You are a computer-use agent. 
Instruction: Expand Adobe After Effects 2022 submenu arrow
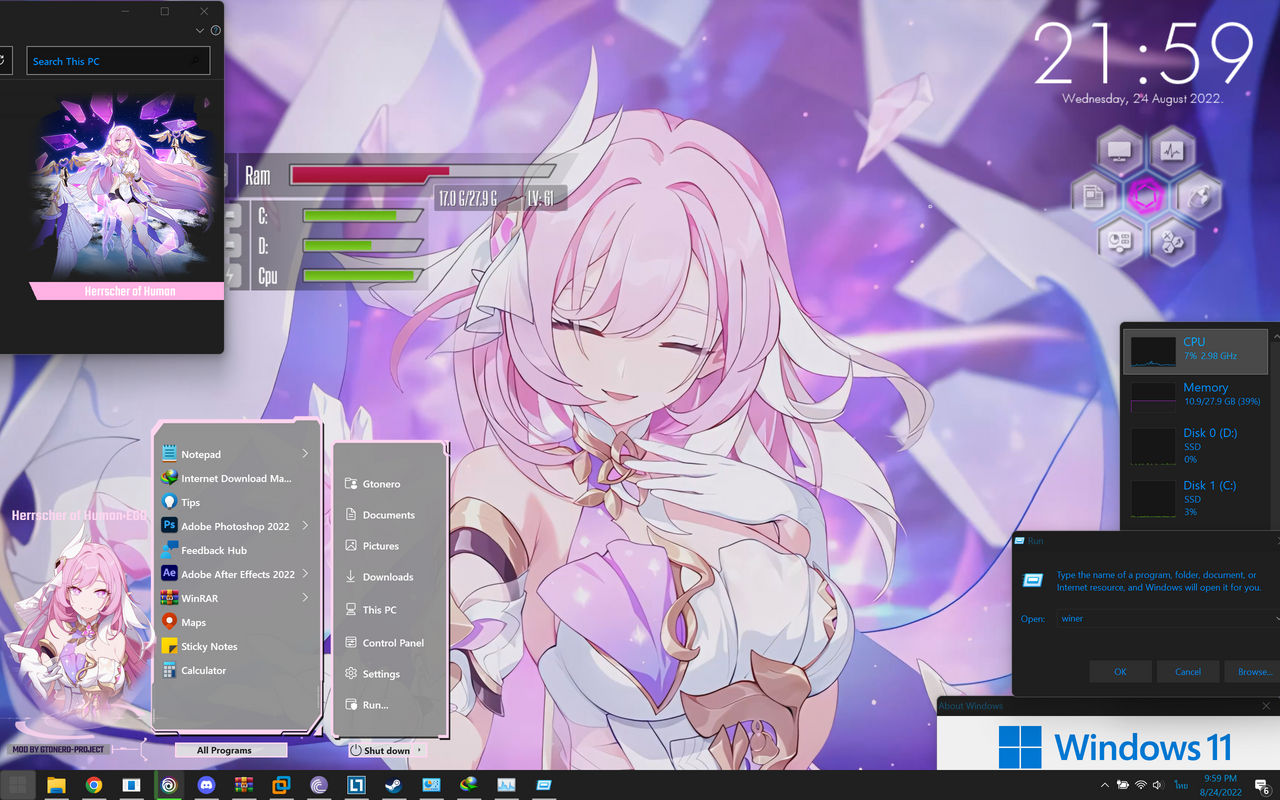(x=305, y=574)
